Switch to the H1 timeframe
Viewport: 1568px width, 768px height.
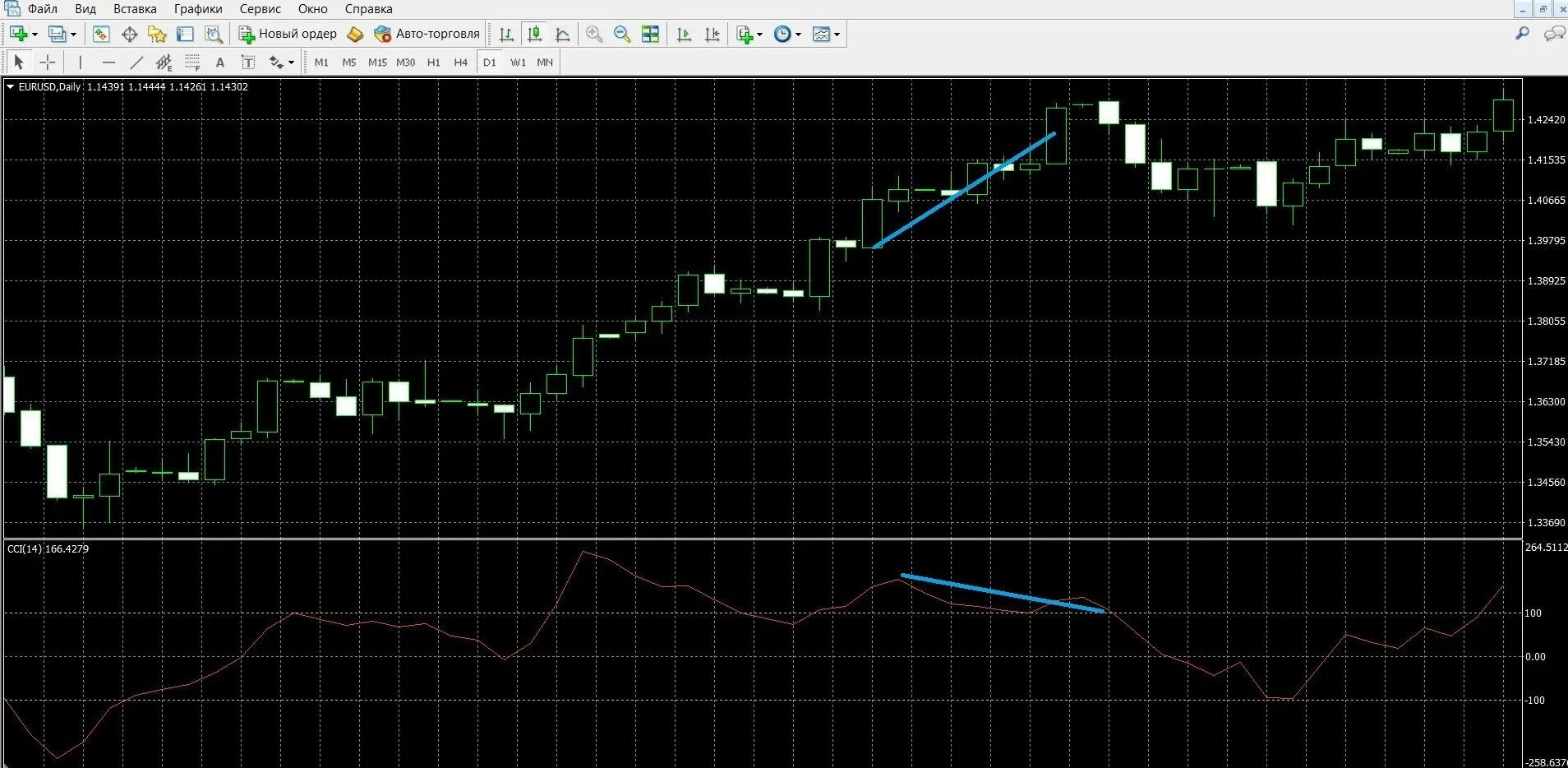[434, 62]
